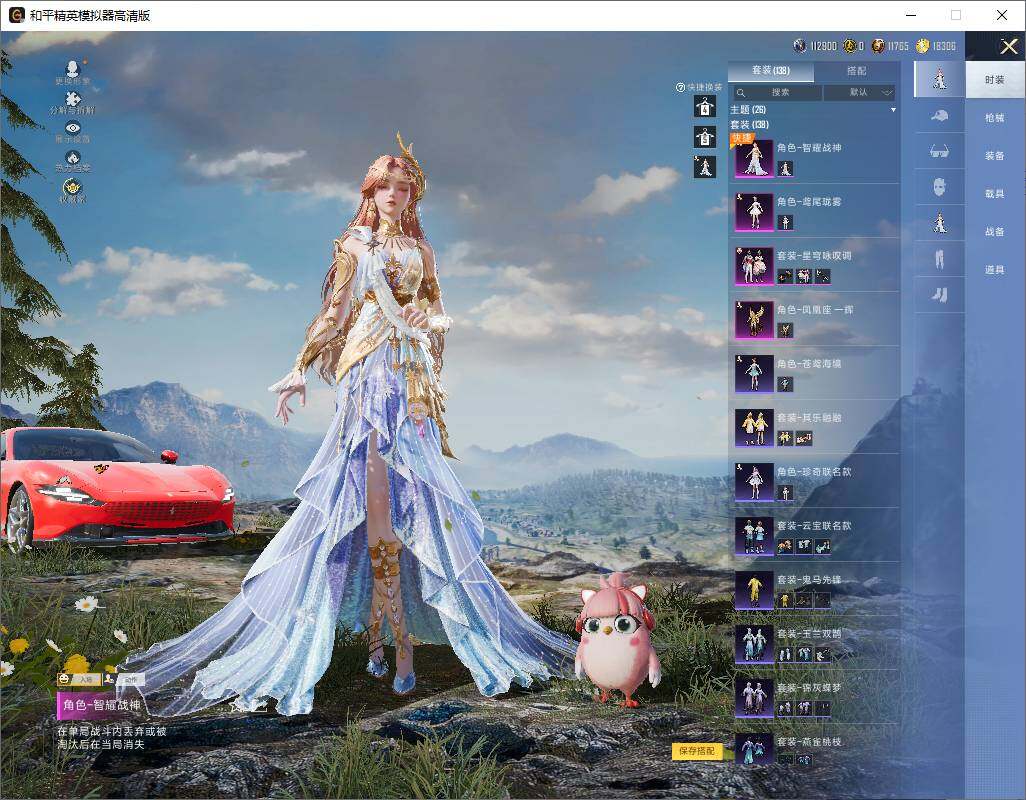
Task: Open the puzzle-piece decompose icon
Action: tap(73, 102)
